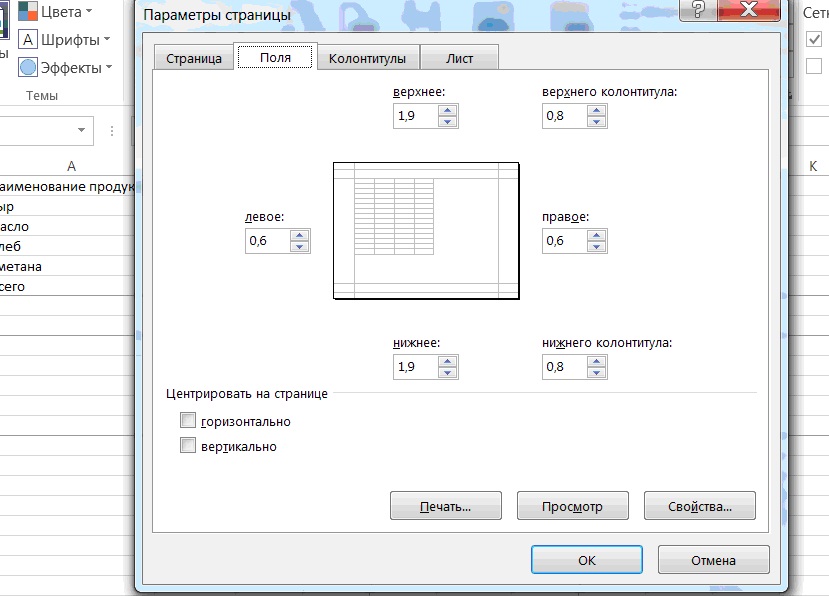The height and width of the screenshot is (596, 829).
Task: Click the dialog help question mark icon
Action: coord(698,10)
